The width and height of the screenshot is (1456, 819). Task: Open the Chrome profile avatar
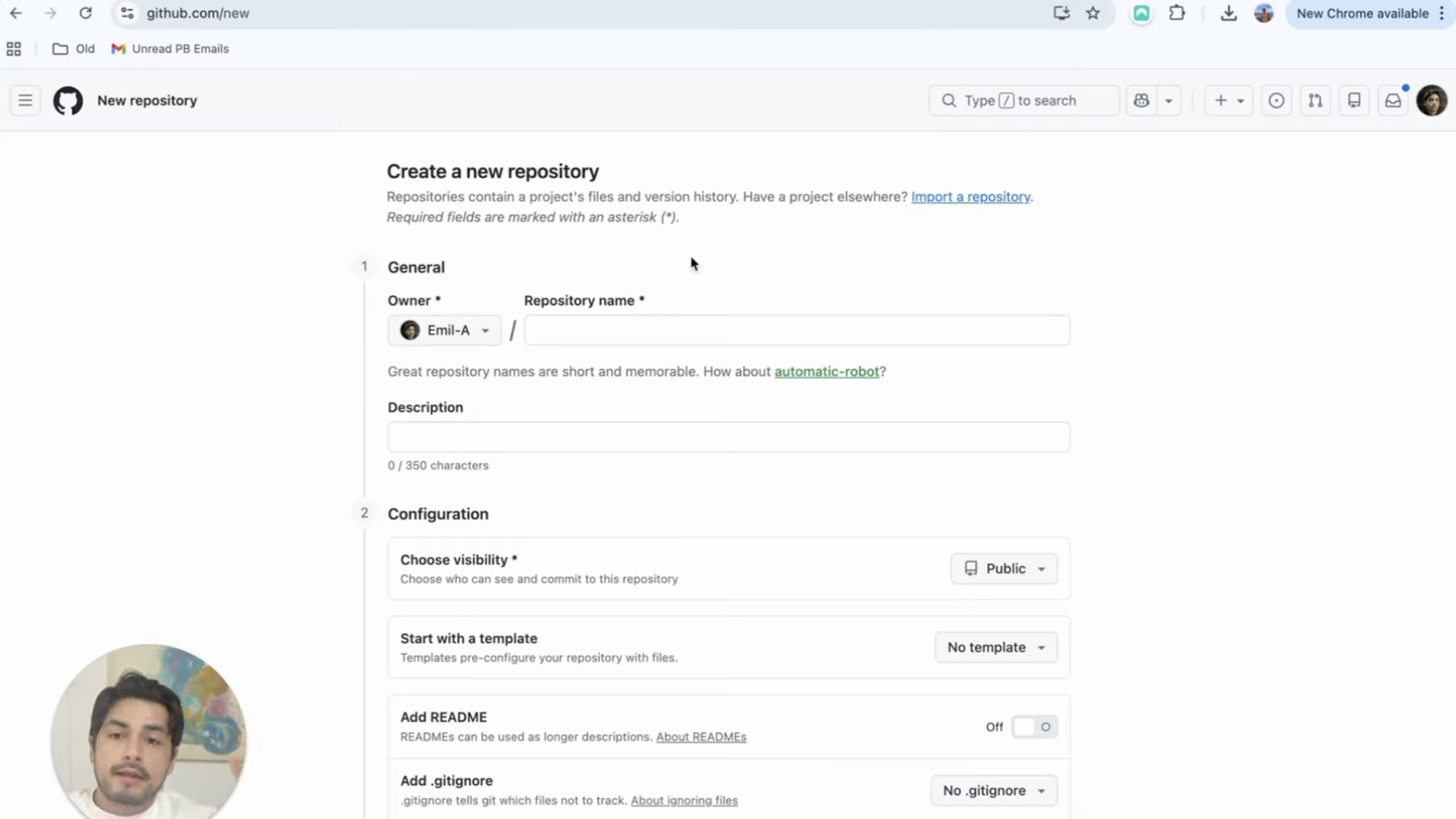click(x=1263, y=14)
